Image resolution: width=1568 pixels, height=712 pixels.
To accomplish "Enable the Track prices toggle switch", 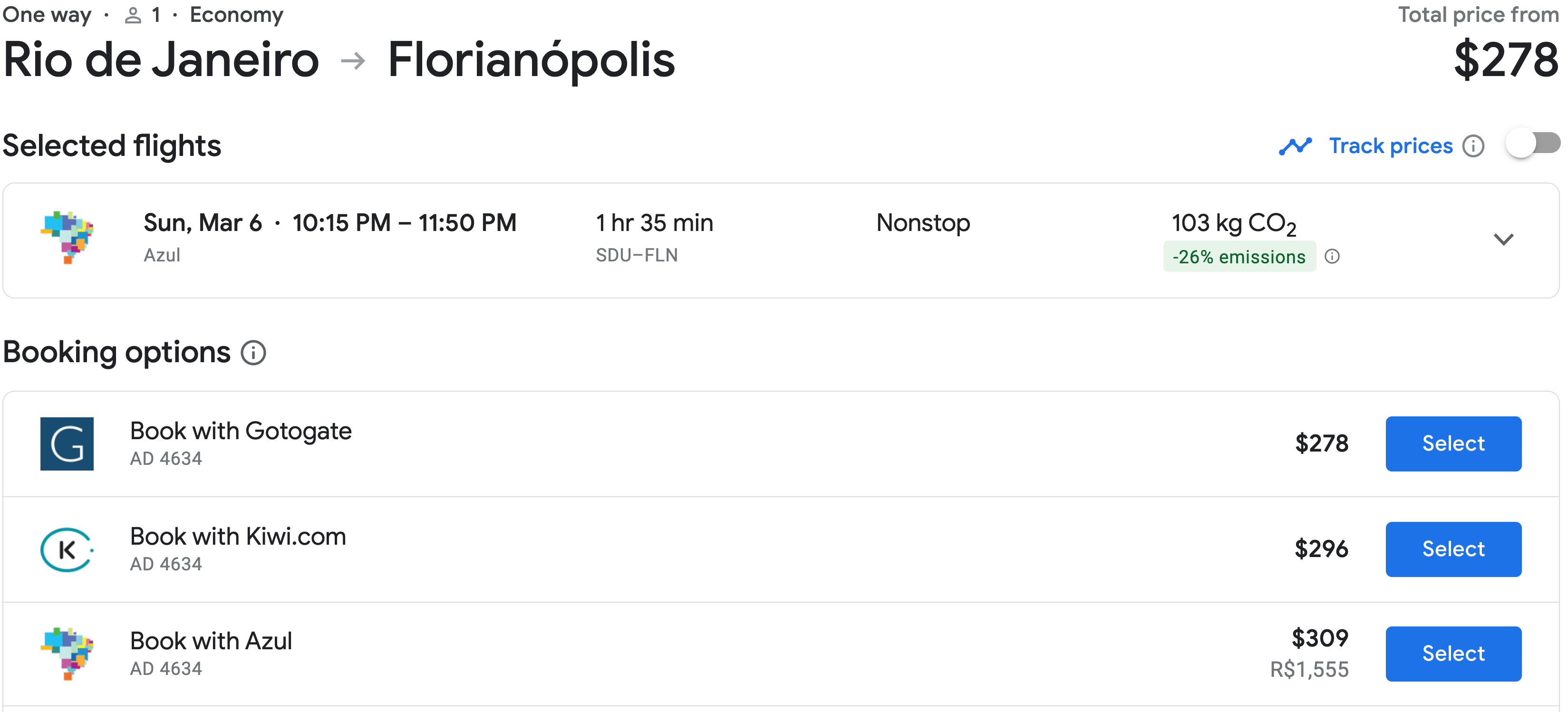I will pyautogui.click(x=1533, y=144).
